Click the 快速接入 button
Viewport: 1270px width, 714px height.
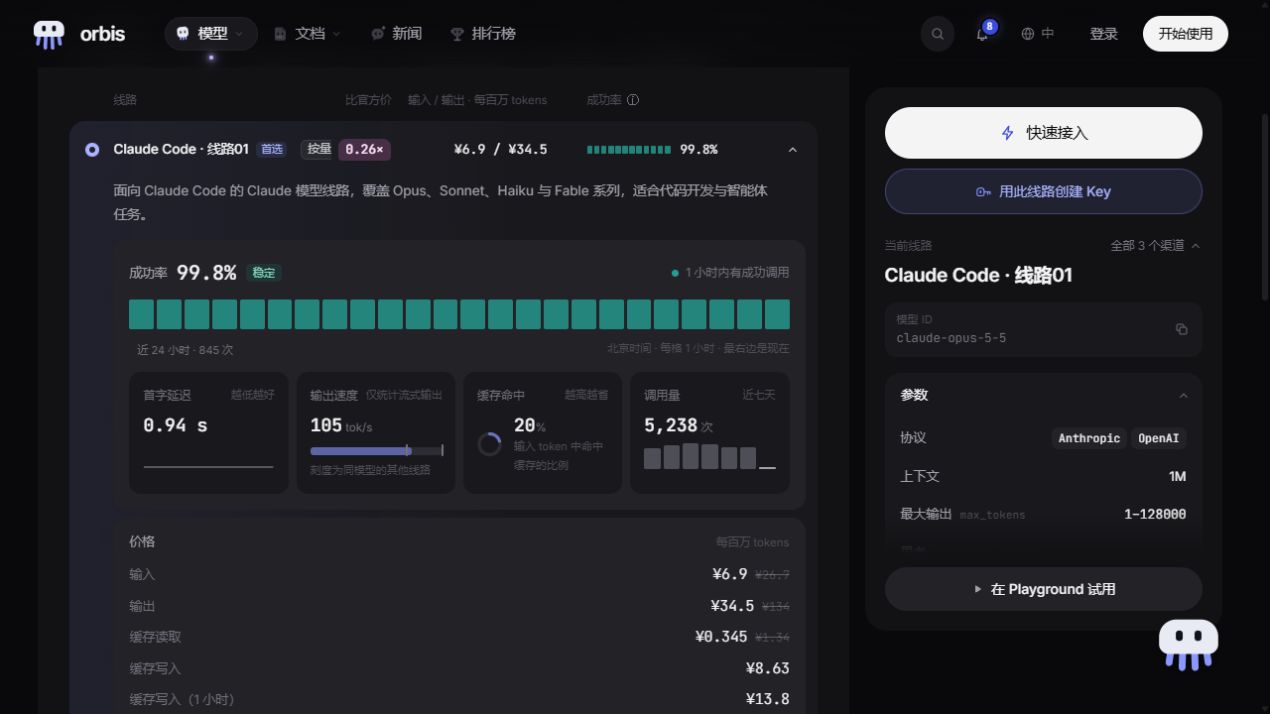coord(1043,133)
